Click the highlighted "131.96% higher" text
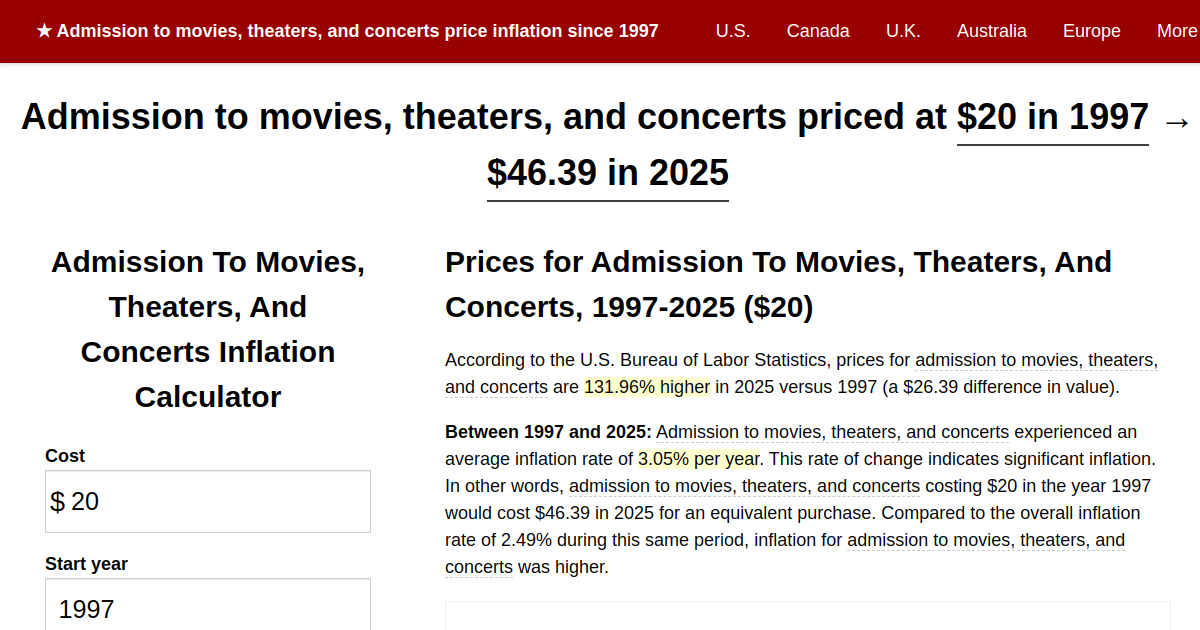Image resolution: width=1200 pixels, height=630 pixels. tap(647, 387)
